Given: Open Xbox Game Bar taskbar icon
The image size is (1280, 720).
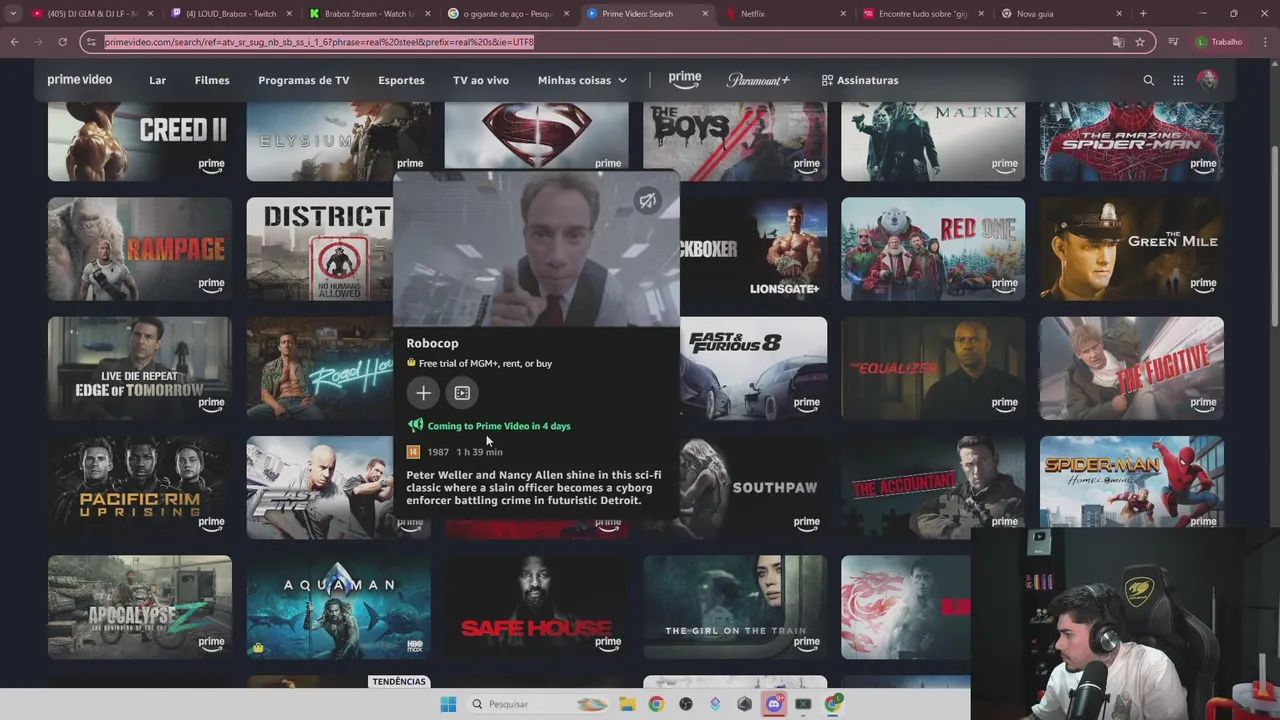Looking at the screenshot, I should coord(803,704).
